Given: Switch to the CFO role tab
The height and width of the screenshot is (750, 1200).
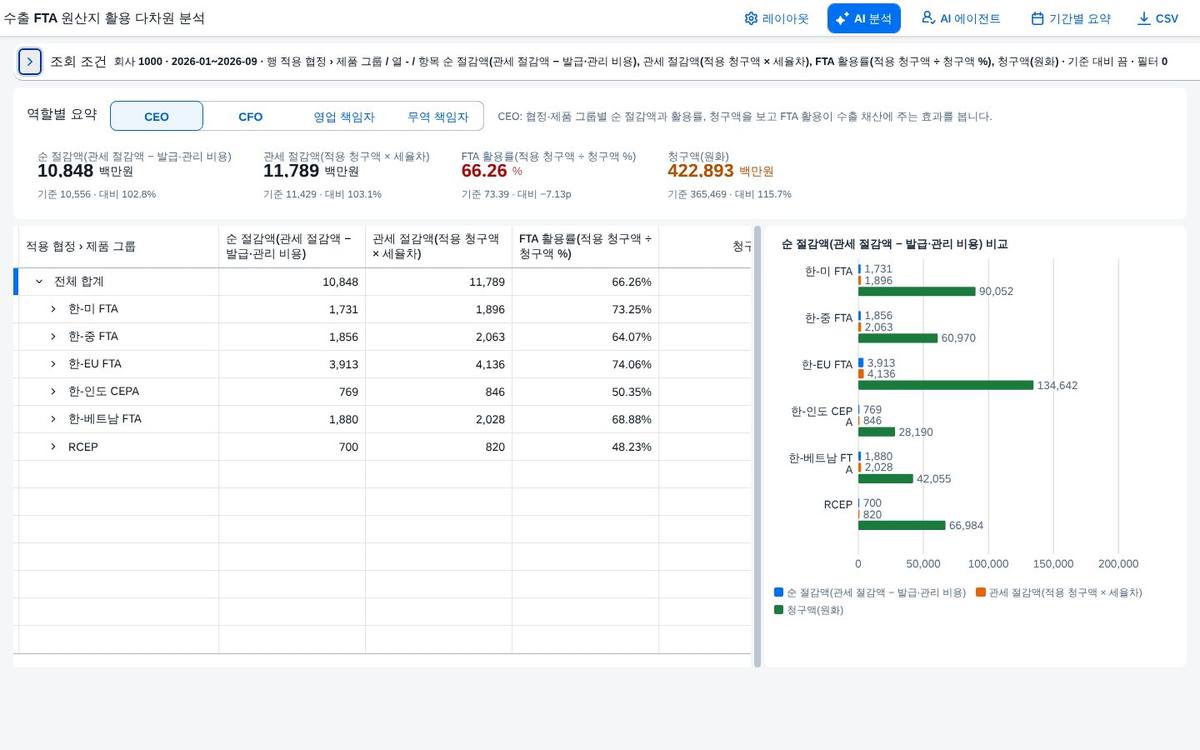Looking at the screenshot, I should (x=250, y=116).
